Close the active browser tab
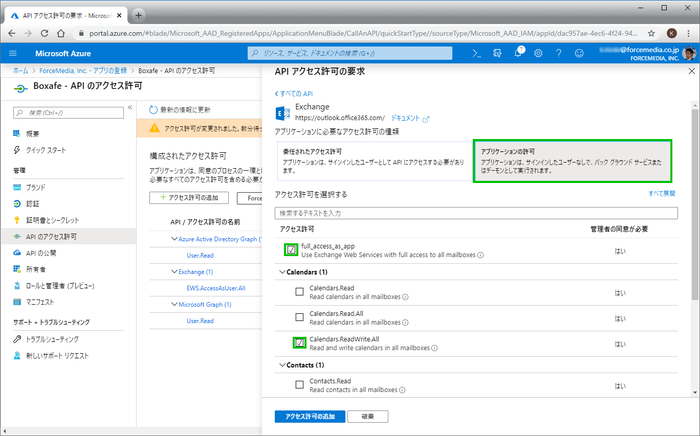Image resolution: width=700 pixels, height=436 pixels. point(119,16)
